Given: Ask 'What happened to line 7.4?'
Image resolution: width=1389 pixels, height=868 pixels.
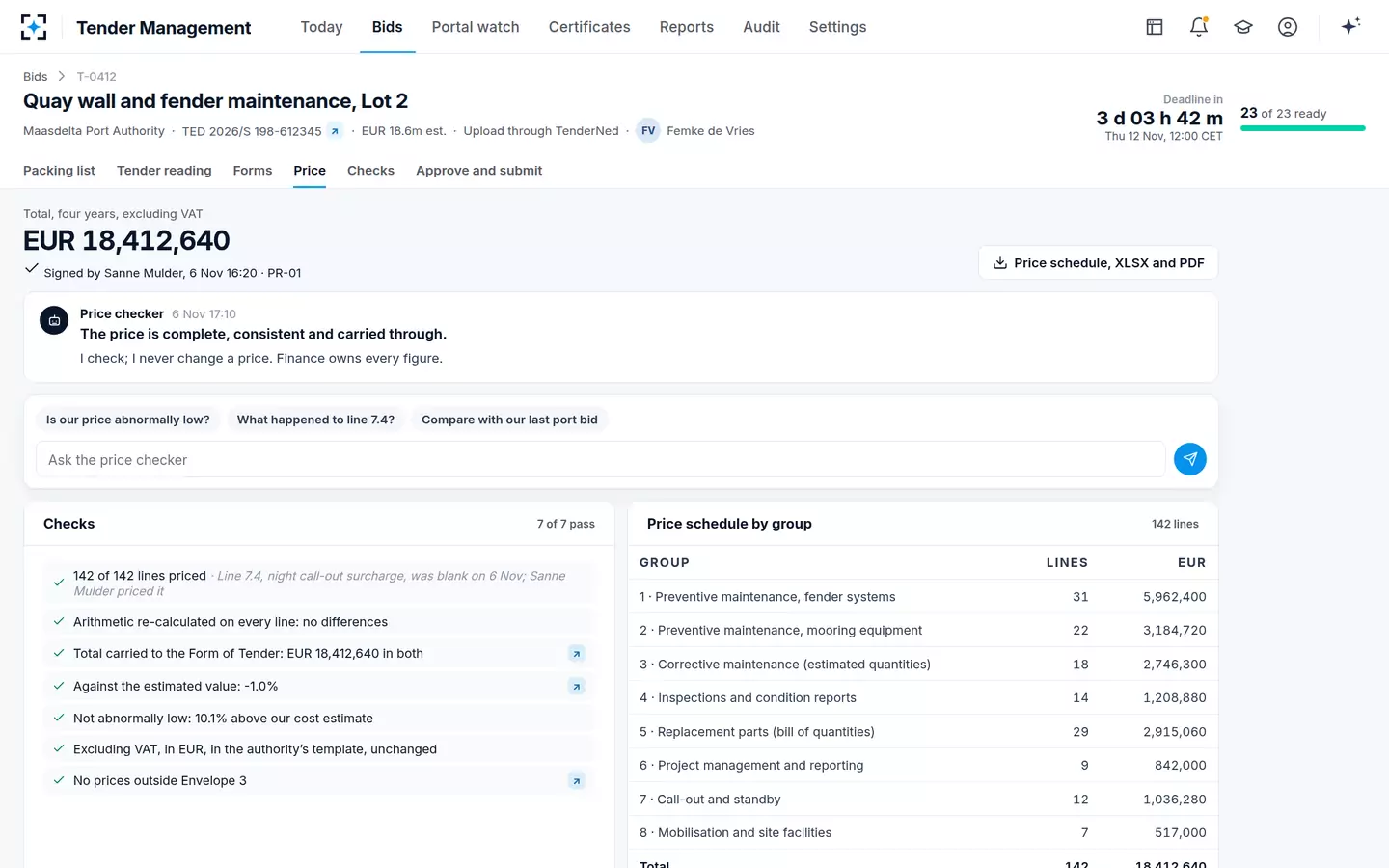Looking at the screenshot, I should [x=315, y=420].
